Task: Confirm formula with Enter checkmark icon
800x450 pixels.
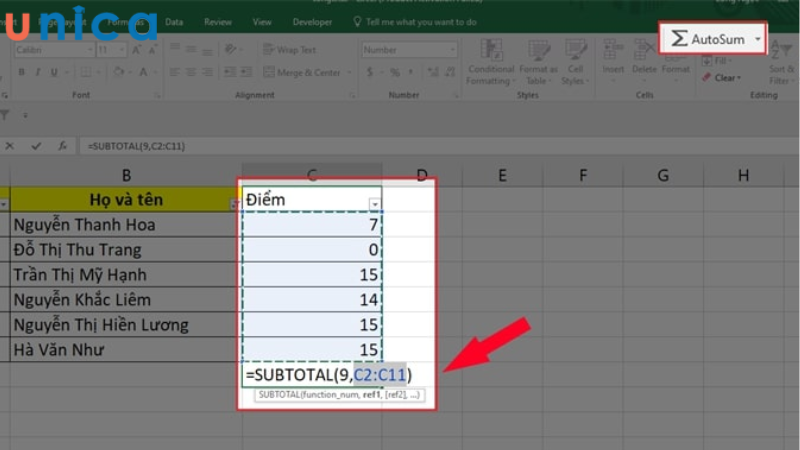Action: (37, 146)
